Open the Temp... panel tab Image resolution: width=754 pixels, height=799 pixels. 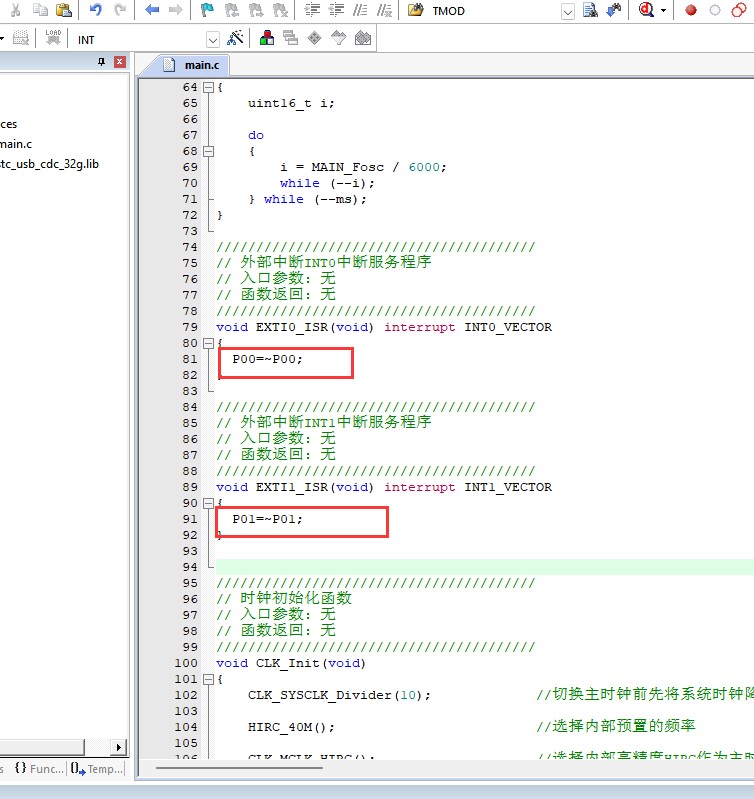coord(96,768)
